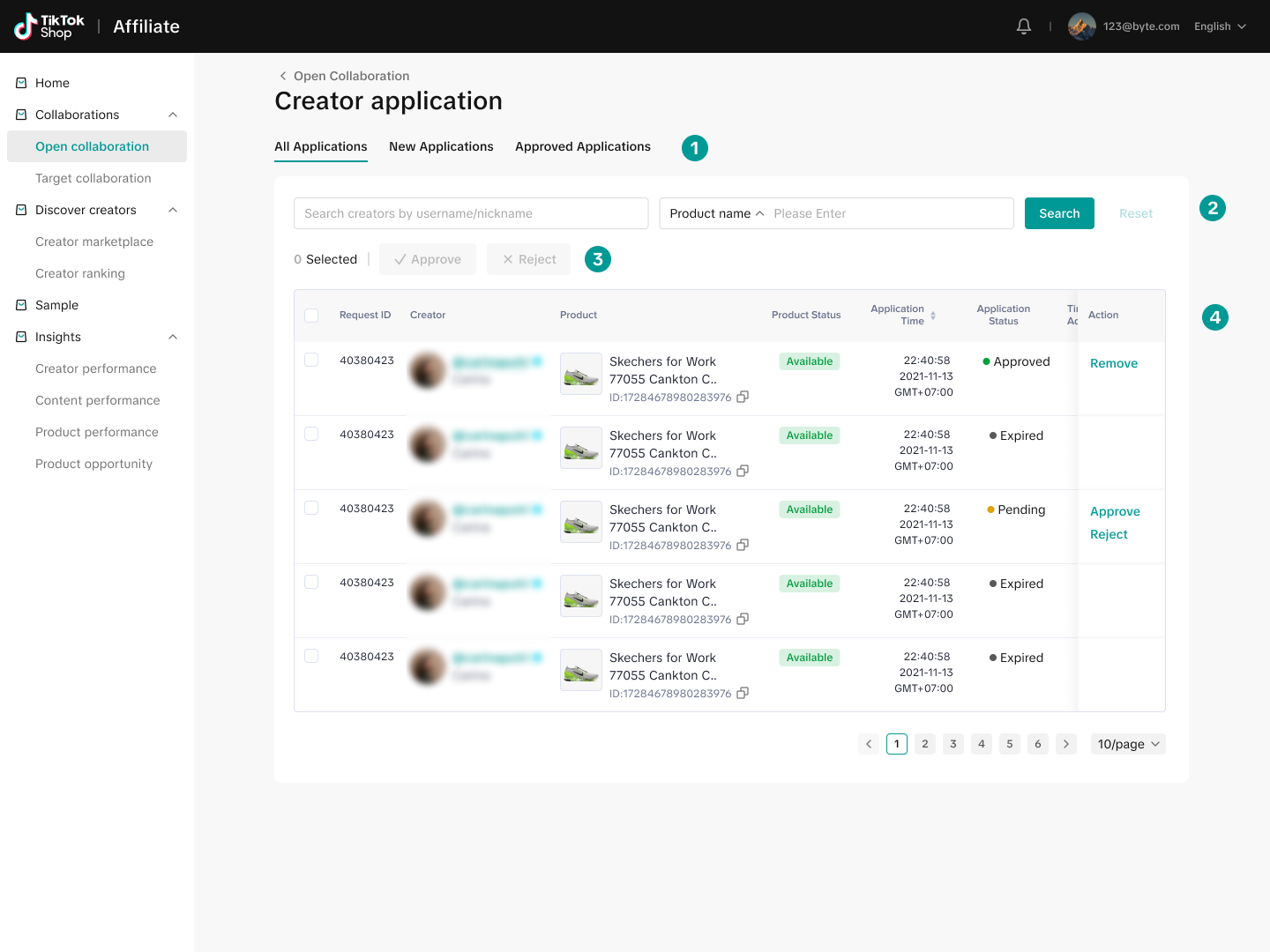Click the Creator application page heading
Viewport: 1270px width, 952px height.
tap(389, 101)
